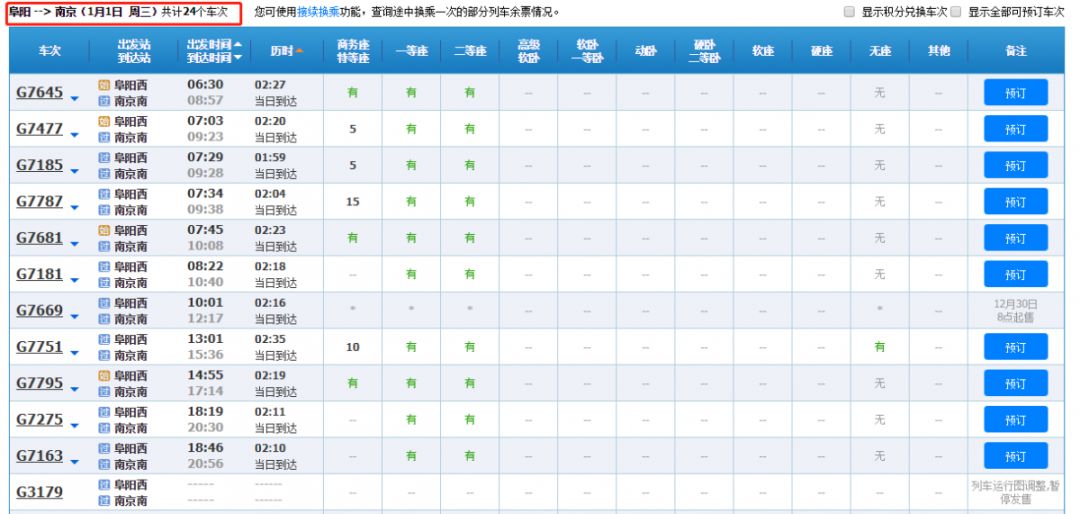Click the 备注 column header
Viewport: 1080px width, 514px height.
(x=1016, y=51)
